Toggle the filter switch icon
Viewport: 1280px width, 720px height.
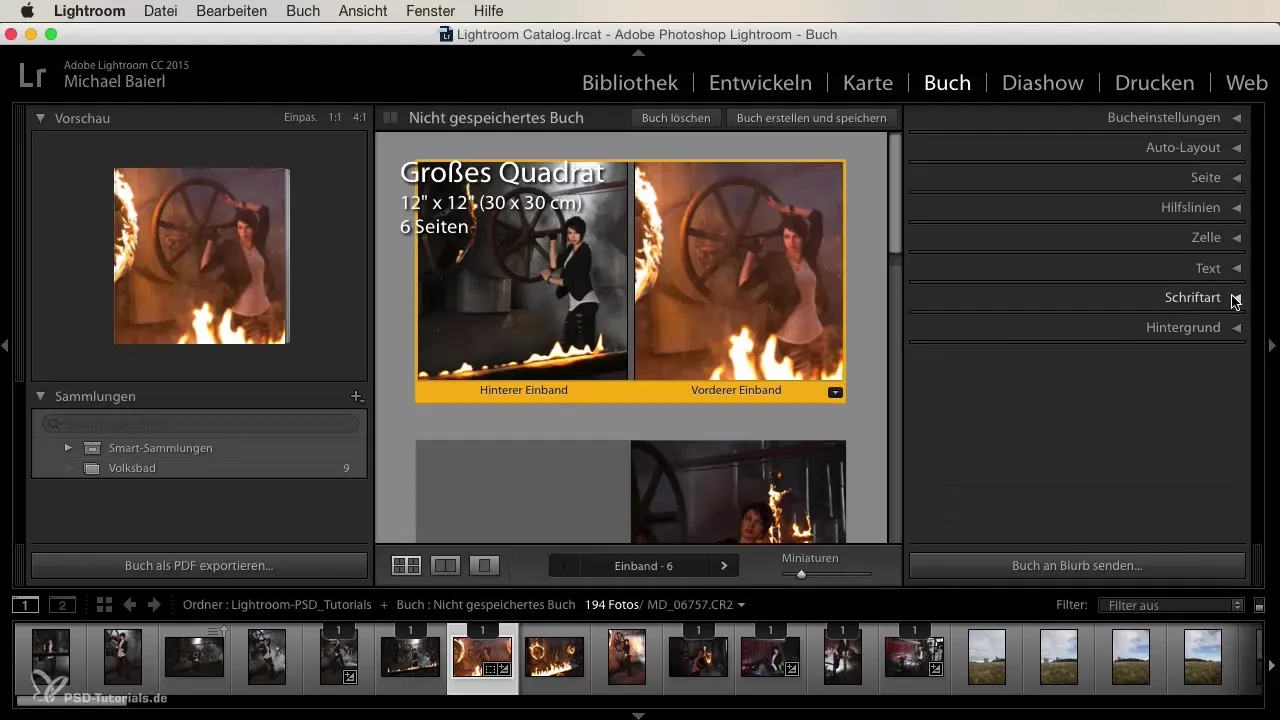point(1259,605)
